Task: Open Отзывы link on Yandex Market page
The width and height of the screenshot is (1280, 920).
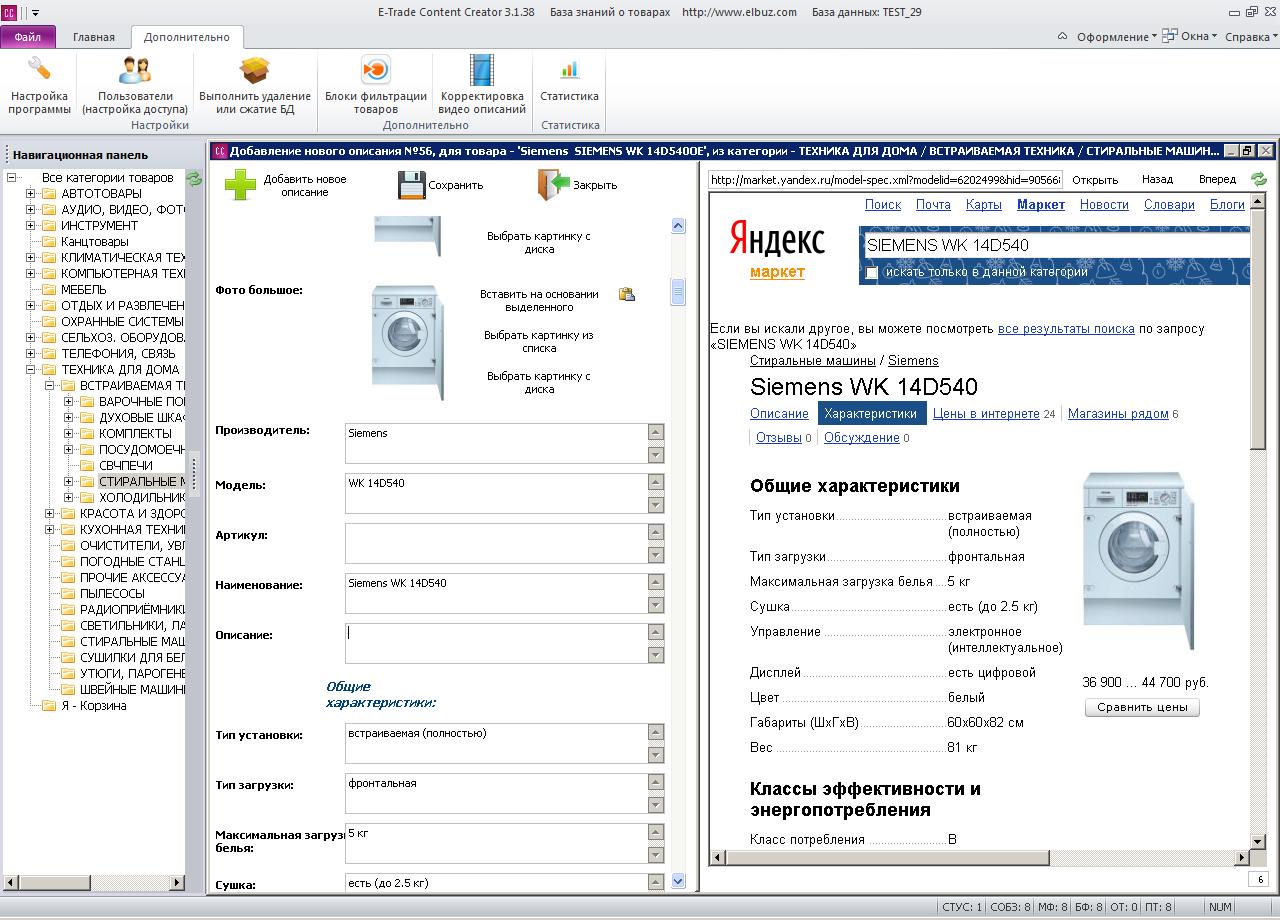Action: (779, 437)
